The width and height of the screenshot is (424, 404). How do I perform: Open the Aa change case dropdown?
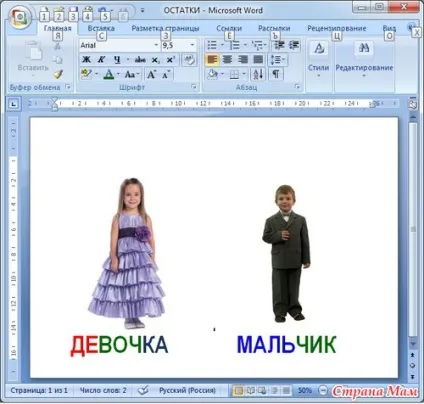pos(132,74)
